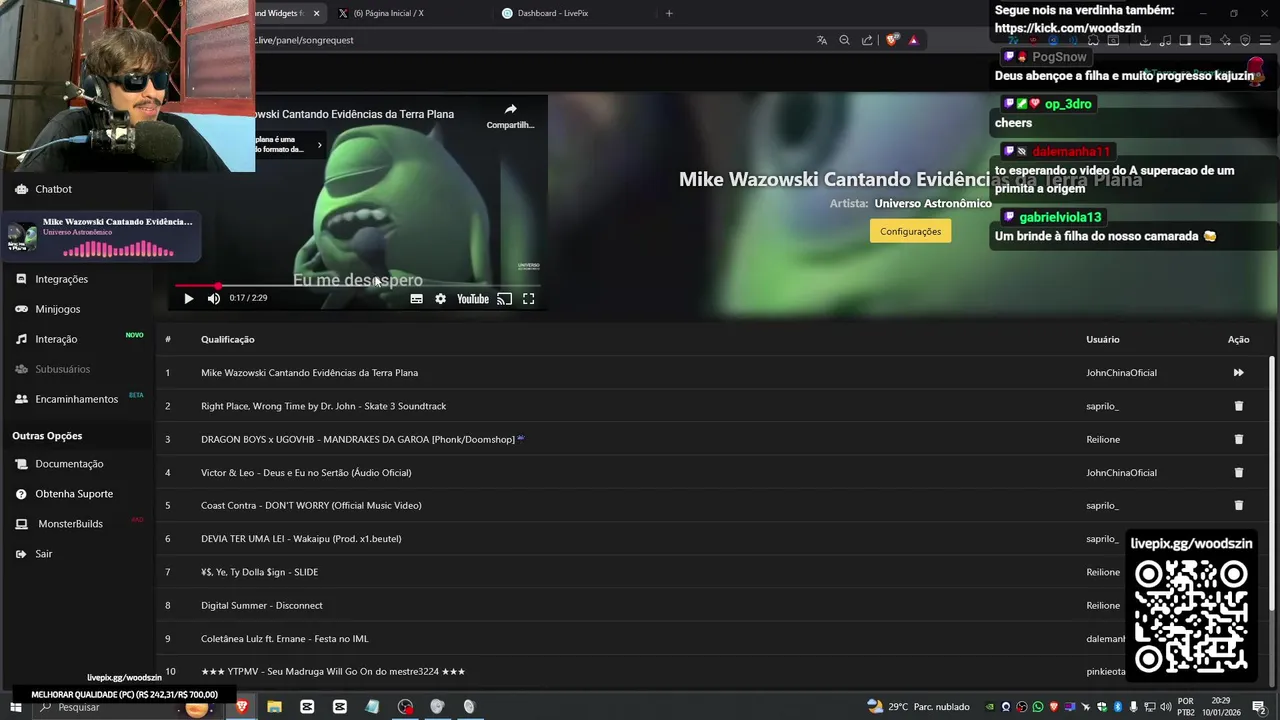Open the Windows Start menu

[x=15, y=707]
